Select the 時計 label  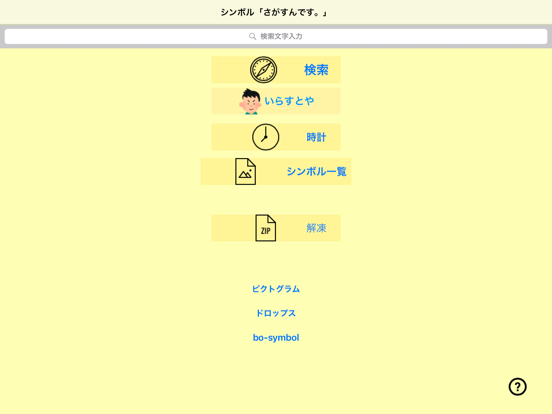316,137
